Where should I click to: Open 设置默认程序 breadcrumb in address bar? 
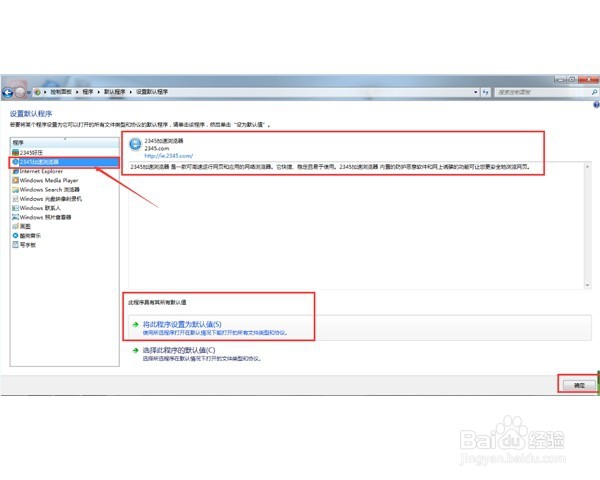[x=152, y=92]
